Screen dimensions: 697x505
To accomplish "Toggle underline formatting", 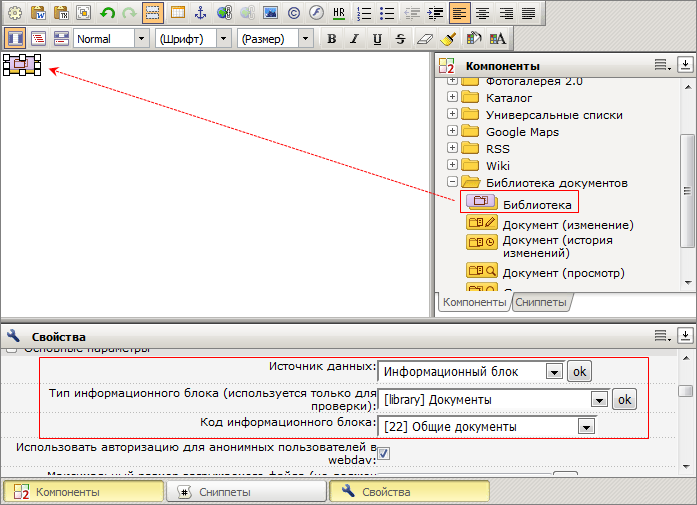I will 377,39.
